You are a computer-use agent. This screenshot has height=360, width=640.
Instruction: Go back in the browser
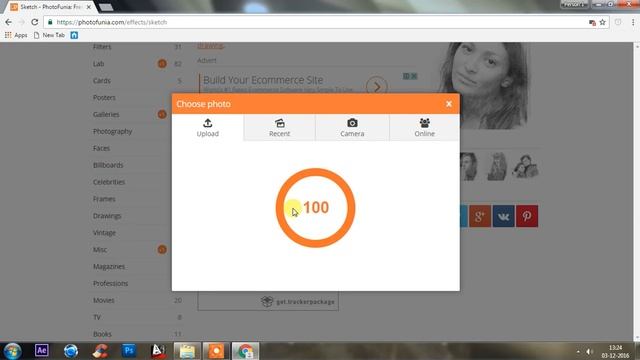coord(9,22)
